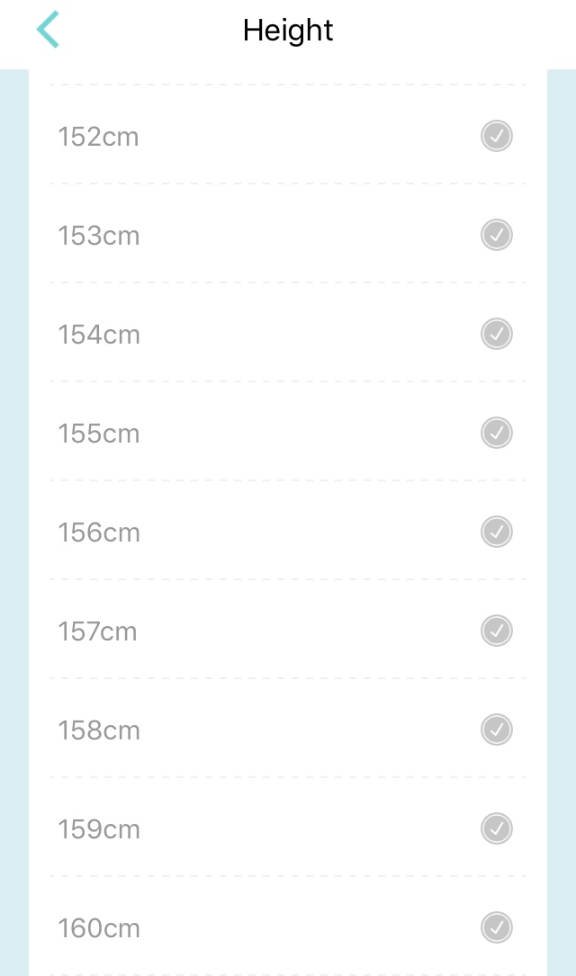Choose the 159cm check circle
The height and width of the screenshot is (976, 576).
496,828
